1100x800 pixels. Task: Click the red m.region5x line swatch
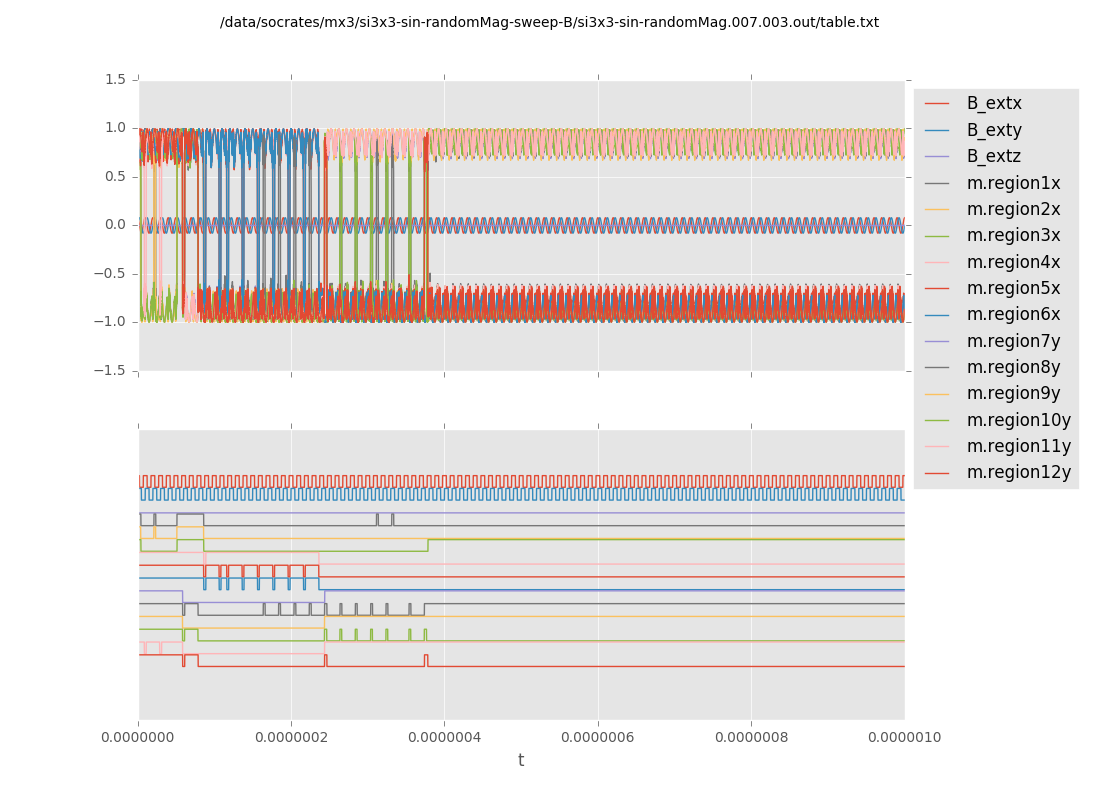[937, 289]
